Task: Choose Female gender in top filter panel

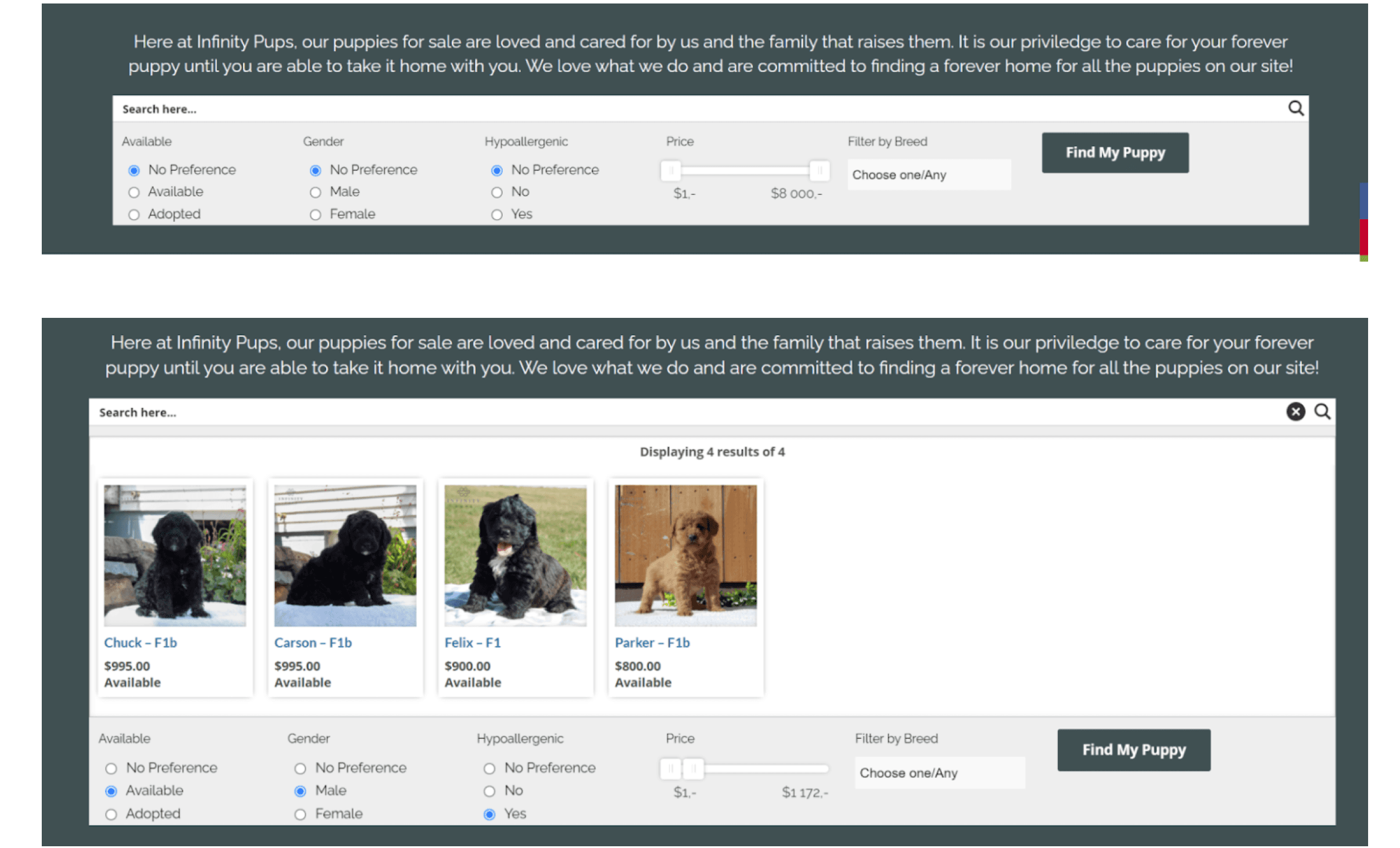Action: (315, 215)
